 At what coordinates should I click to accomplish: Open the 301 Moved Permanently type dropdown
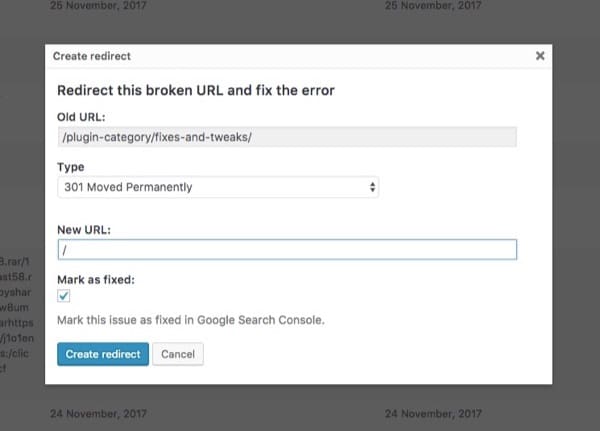pos(216,187)
